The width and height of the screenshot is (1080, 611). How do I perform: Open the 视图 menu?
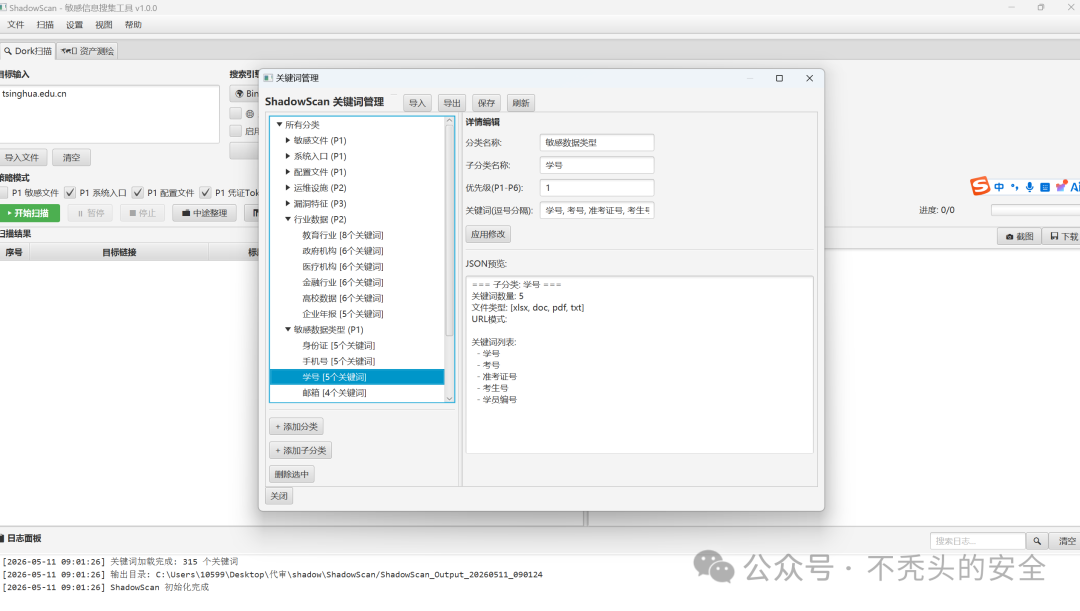point(103,25)
